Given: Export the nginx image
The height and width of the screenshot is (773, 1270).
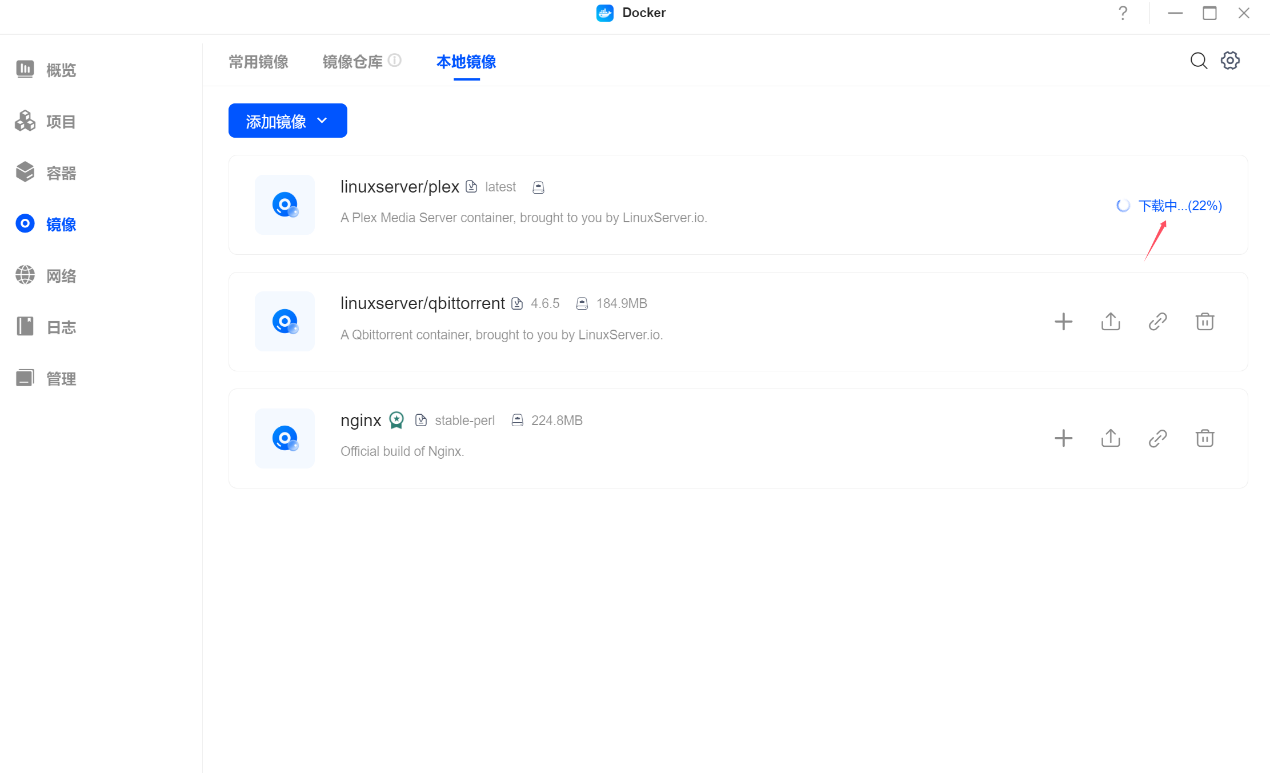Looking at the screenshot, I should click(x=1110, y=438).
